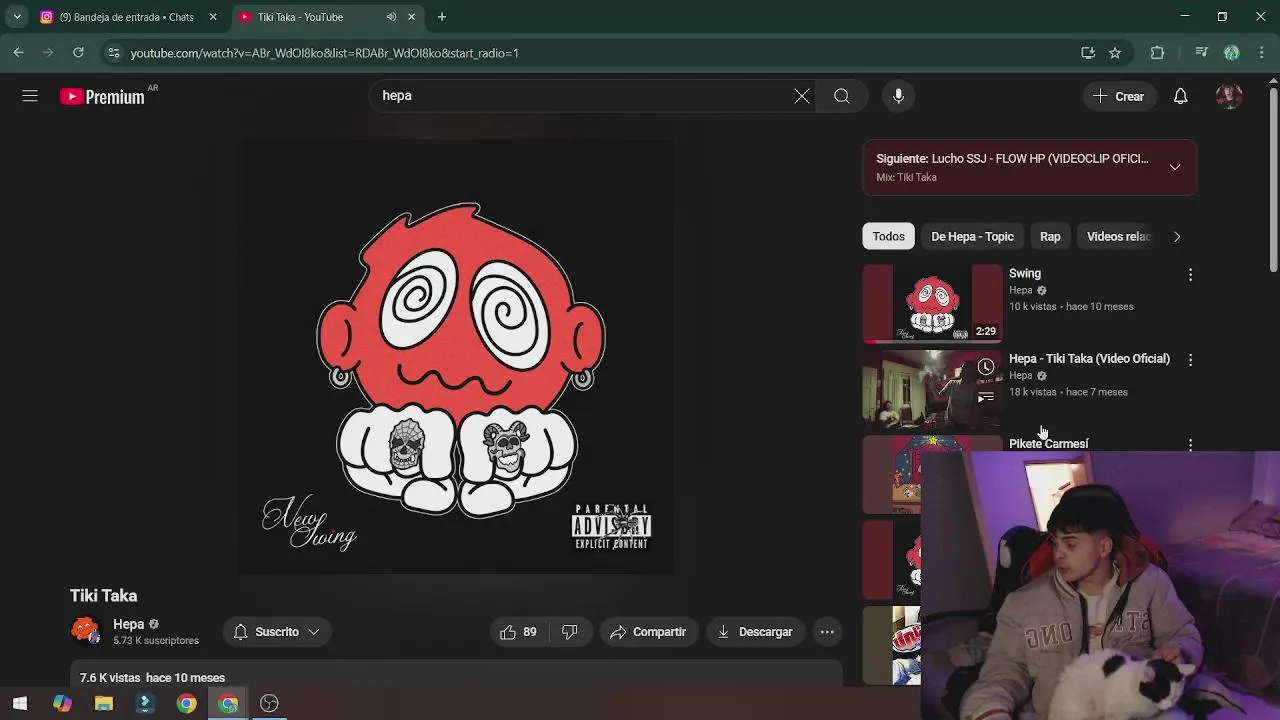Run search with magnifier button
The height and width of the screenshot is (720, 1280).
[842, 96]
